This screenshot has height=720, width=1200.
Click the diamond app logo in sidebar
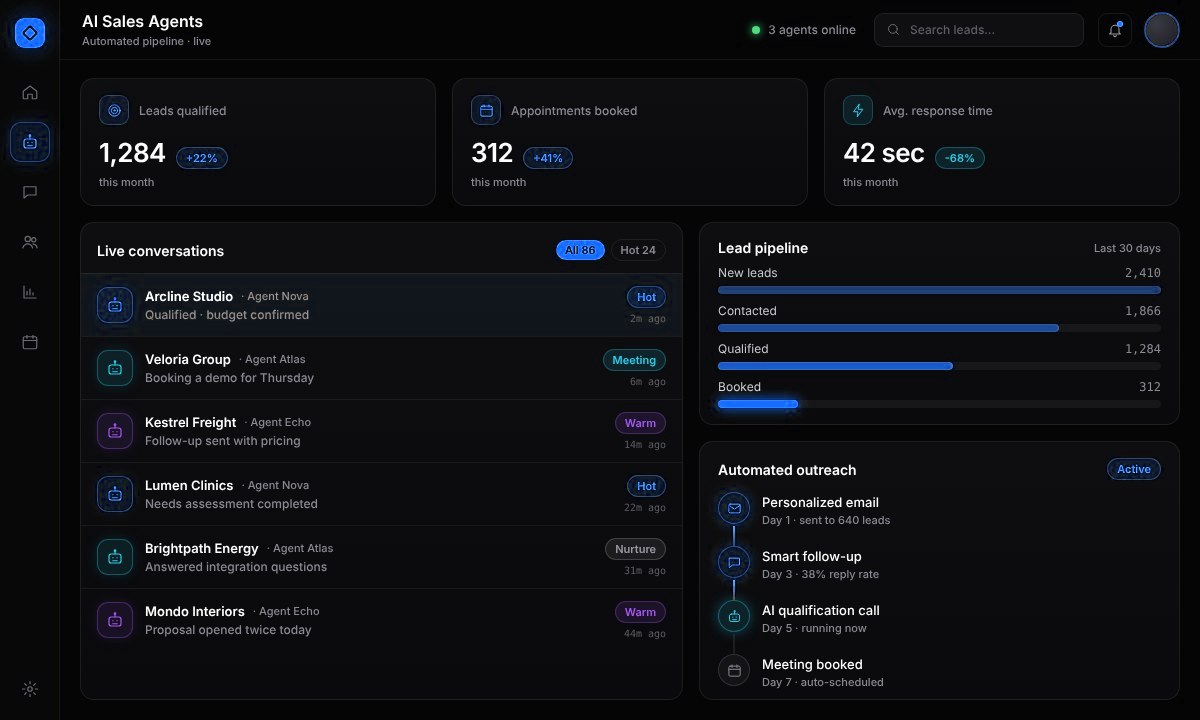30,33
